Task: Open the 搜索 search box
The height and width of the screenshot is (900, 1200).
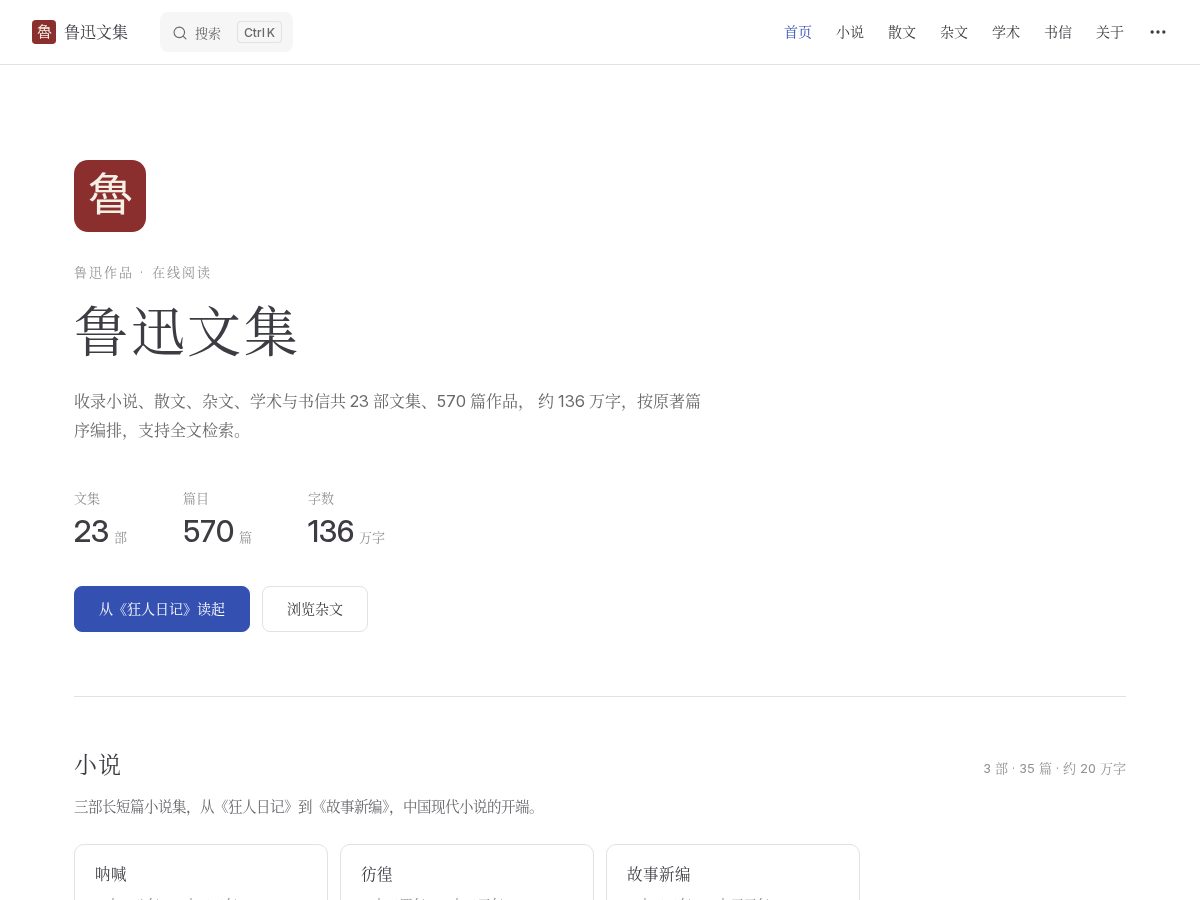Action: coord(226,32)
